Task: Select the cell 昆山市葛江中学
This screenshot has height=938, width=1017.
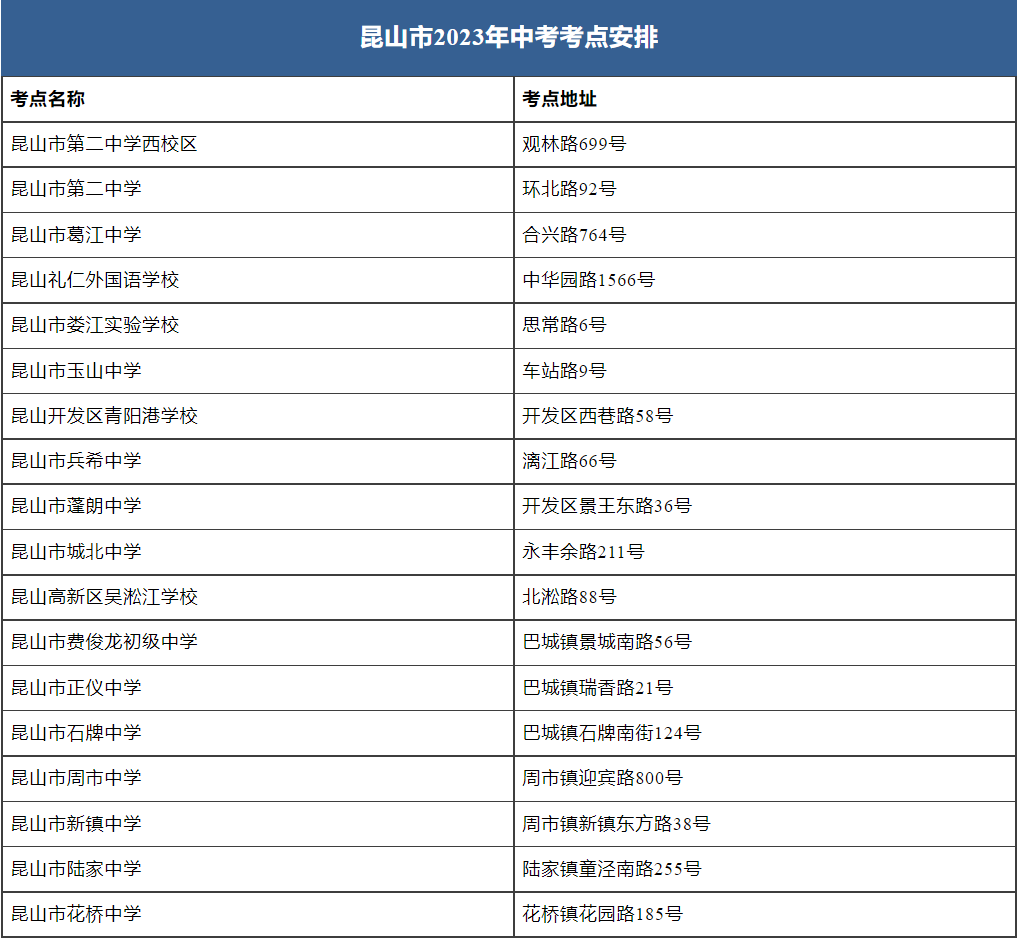Action: pyautogui.click(x=257, y=235)
